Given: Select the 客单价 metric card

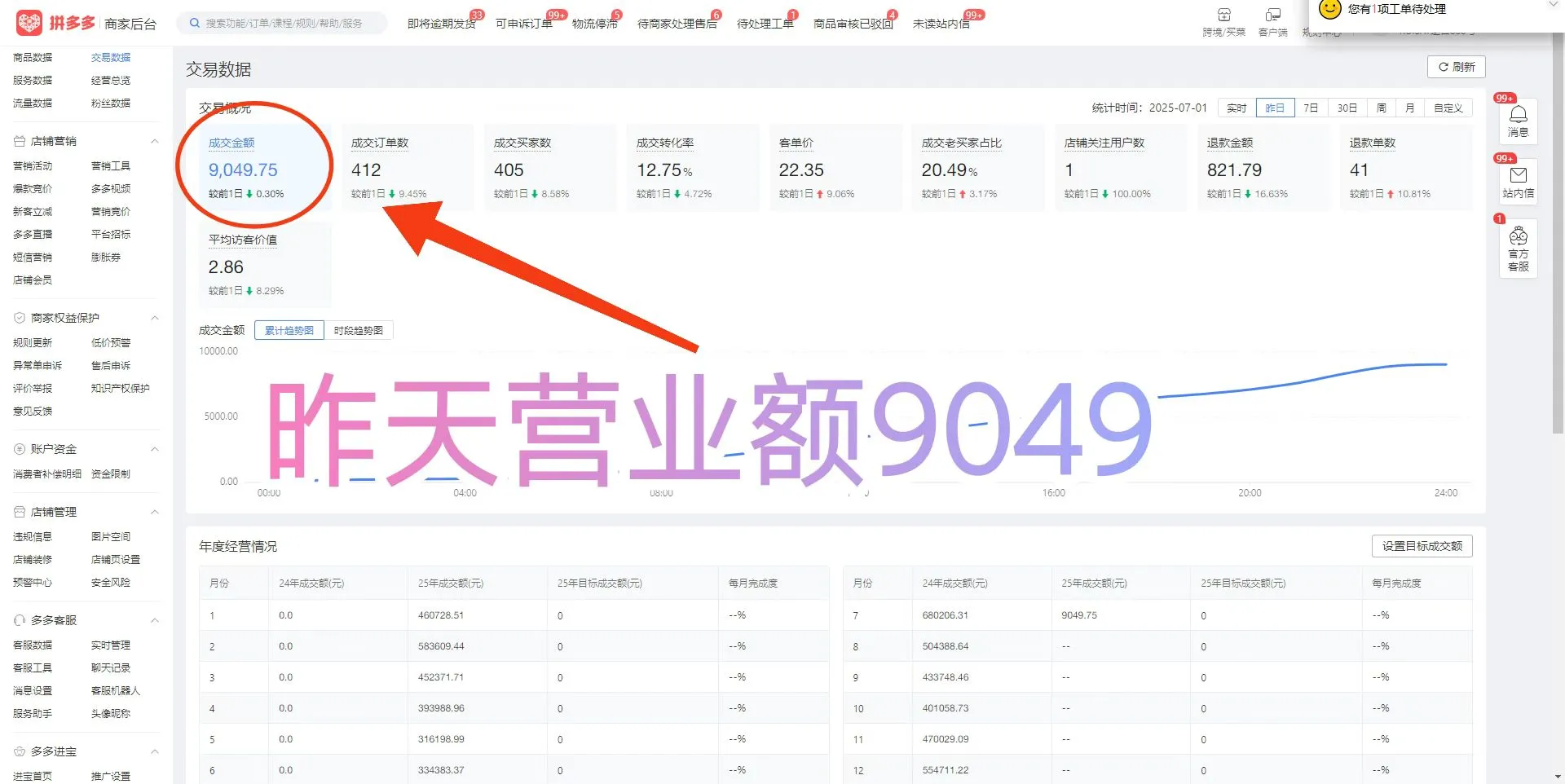Looking at the screenshot, I should pos(835,168).
